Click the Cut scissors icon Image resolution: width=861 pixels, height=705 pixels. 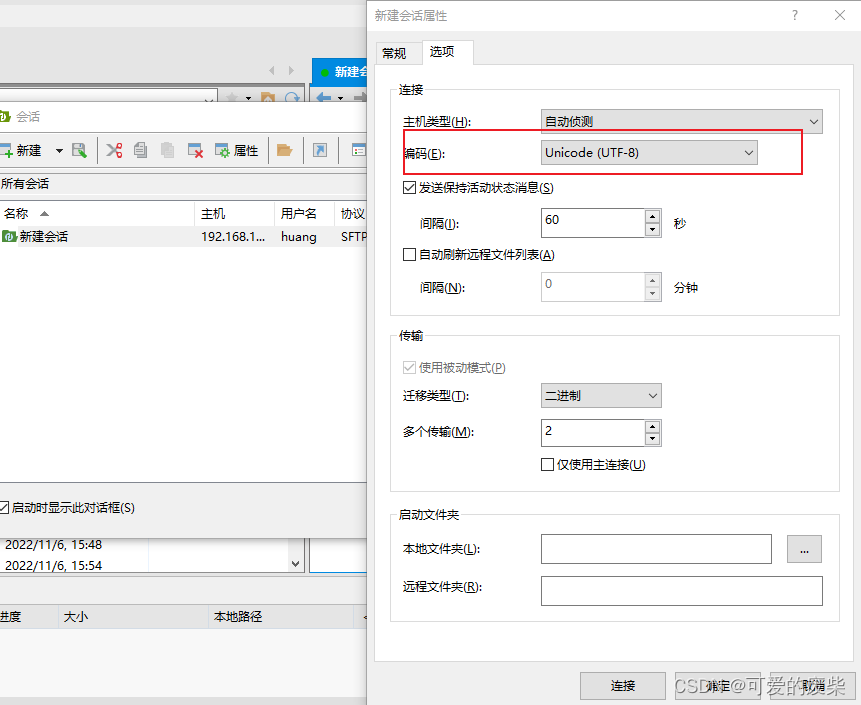pyautogui.click(x=114, y=150)
